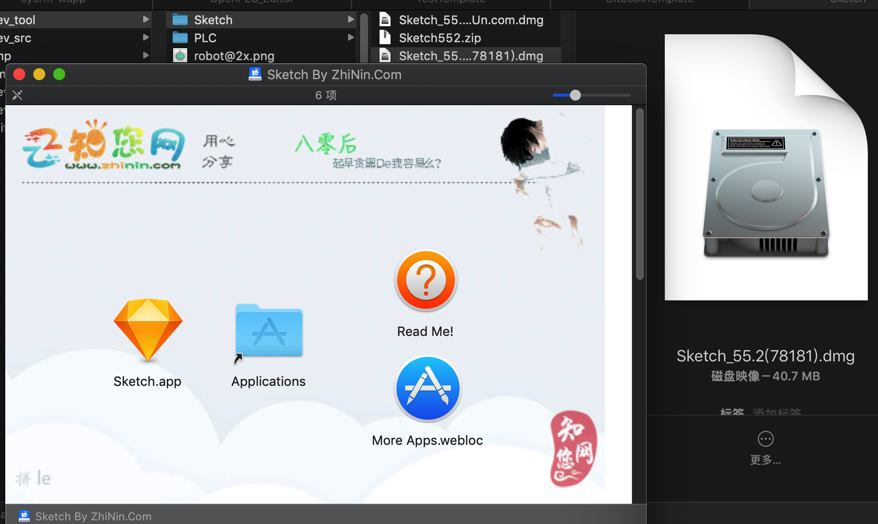Click the disk icon in the window title
The image size is (878, 524).
[255, 74]
